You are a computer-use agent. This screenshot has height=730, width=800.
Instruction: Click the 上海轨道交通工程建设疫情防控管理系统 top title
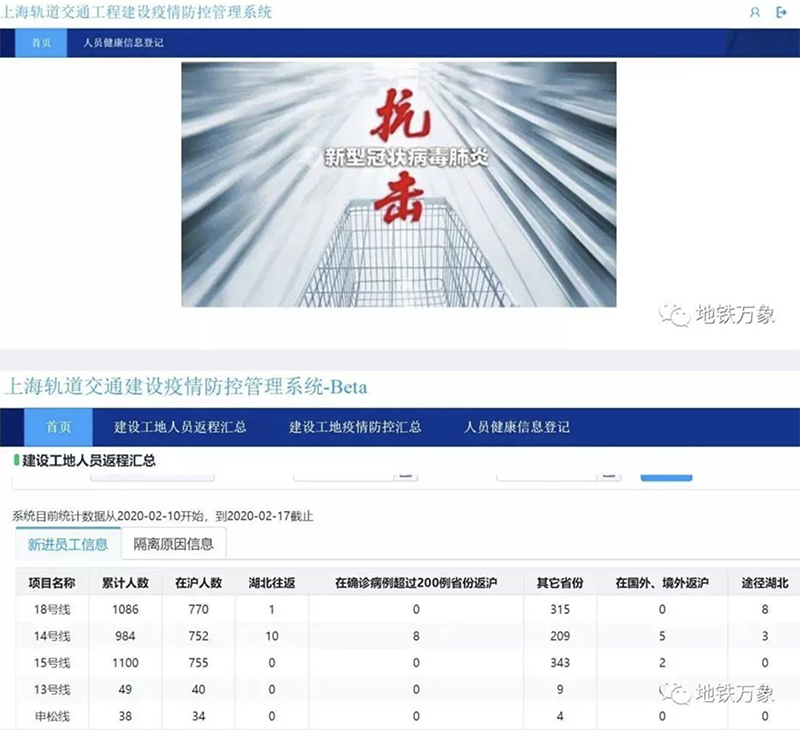[x=137, y=12]
